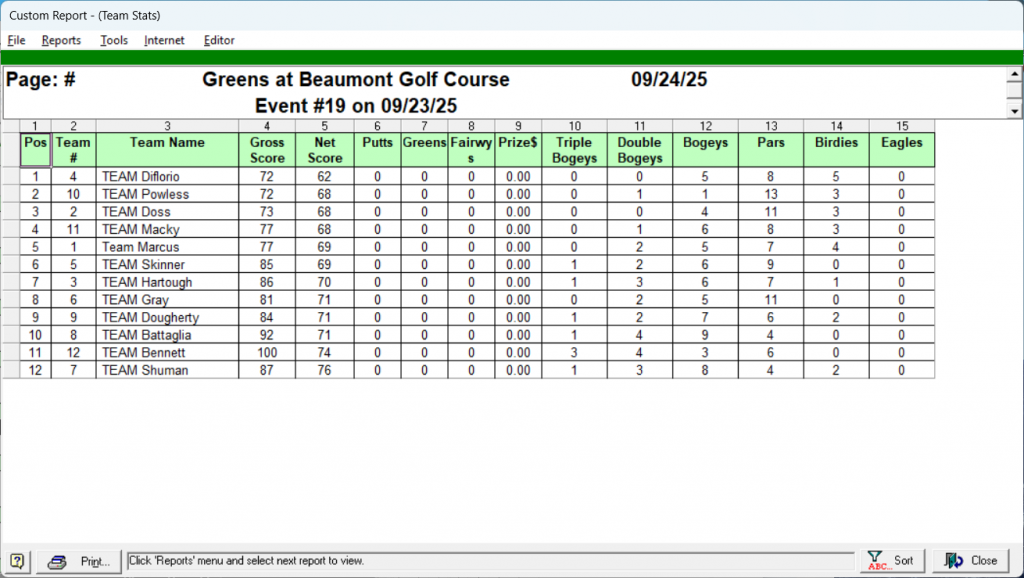Open the Tools menu
Viewport: 1024px width, 578px height.
114,41
